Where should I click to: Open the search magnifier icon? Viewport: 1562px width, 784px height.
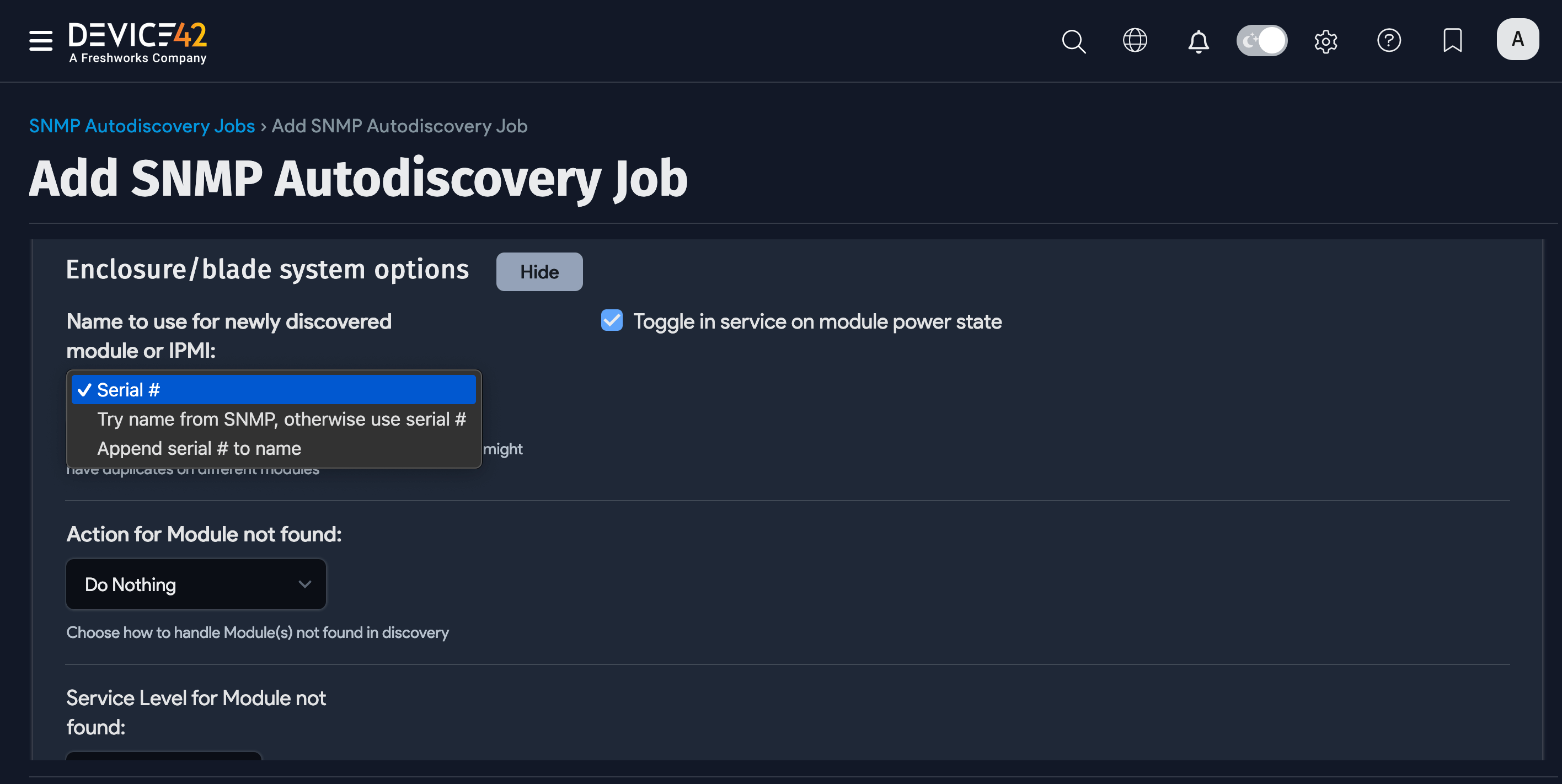(x=1073, y=41)
